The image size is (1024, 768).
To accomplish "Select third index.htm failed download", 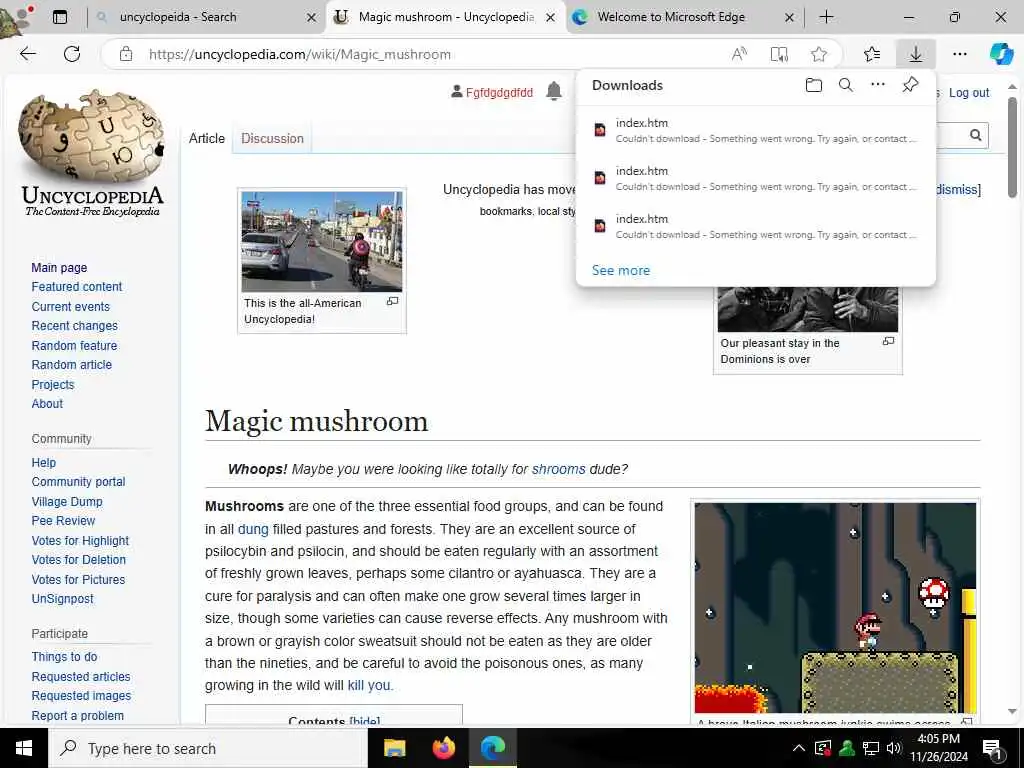I will [x=756, y=226].
